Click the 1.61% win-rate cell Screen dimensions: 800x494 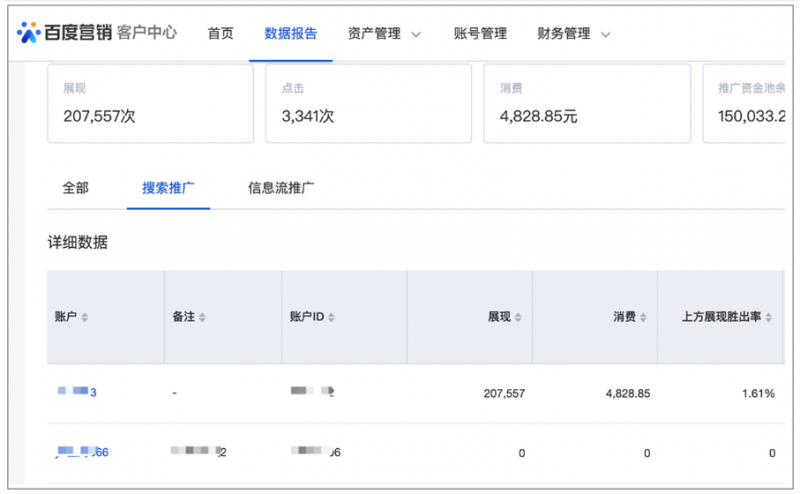(759, 393)
